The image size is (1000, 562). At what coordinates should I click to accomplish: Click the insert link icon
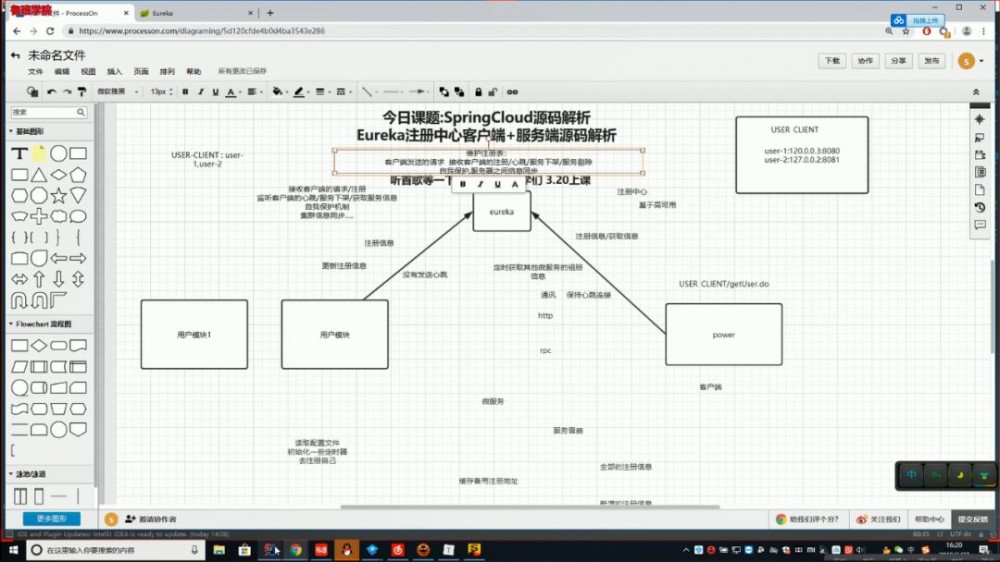[512, 92]
